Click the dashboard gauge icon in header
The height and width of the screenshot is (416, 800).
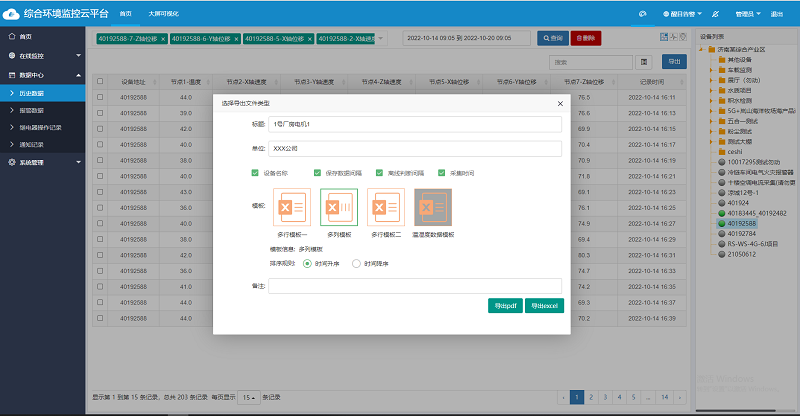pyautogui.click(x=643, y=15)
